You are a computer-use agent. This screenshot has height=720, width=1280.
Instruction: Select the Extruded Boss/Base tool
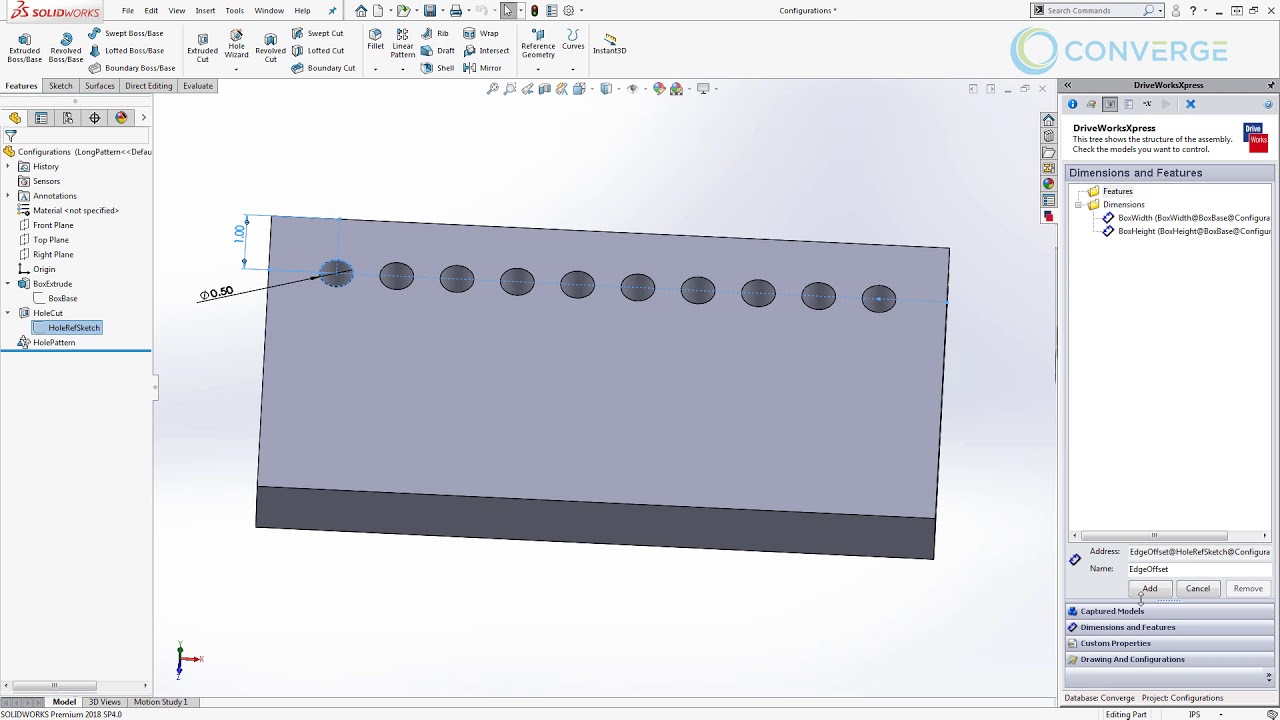(25, 48)
